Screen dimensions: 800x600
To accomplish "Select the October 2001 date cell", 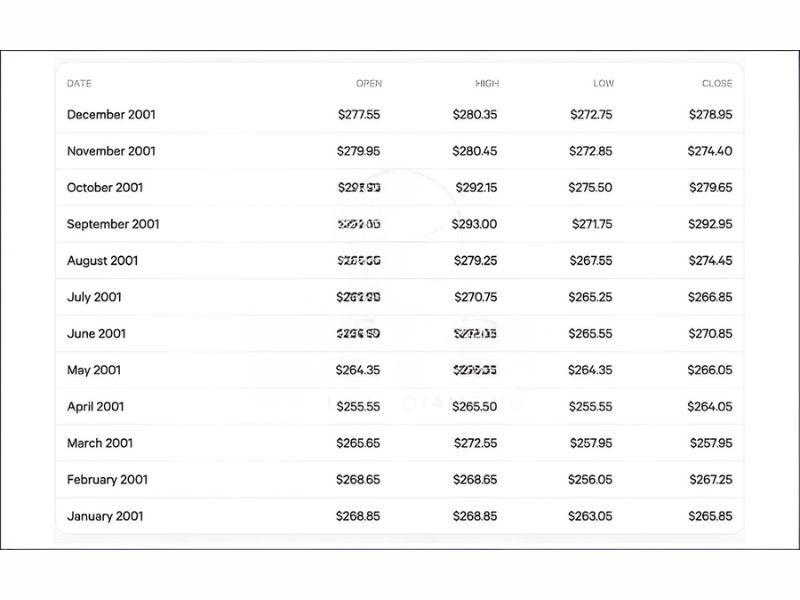I will 105,188.
